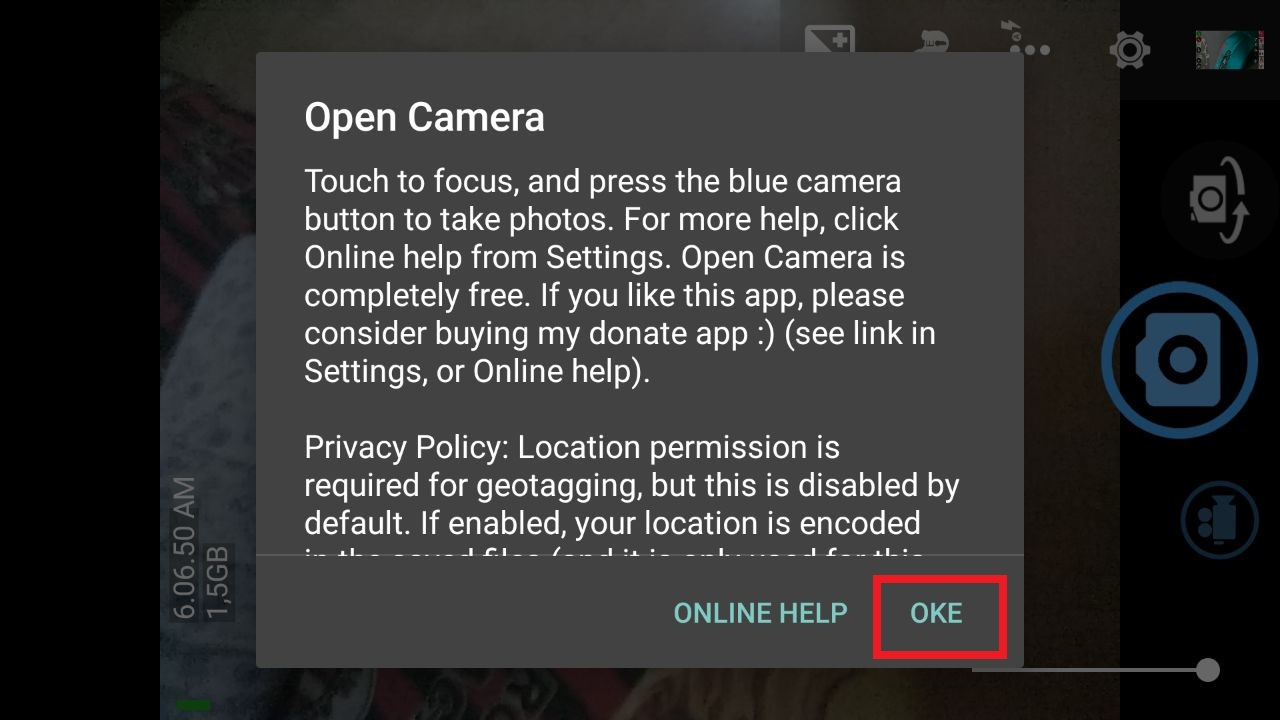Click the zoom slider track line
Image resolution: width=1280 pixels, height=720 pixels.
coord(1090,670)
